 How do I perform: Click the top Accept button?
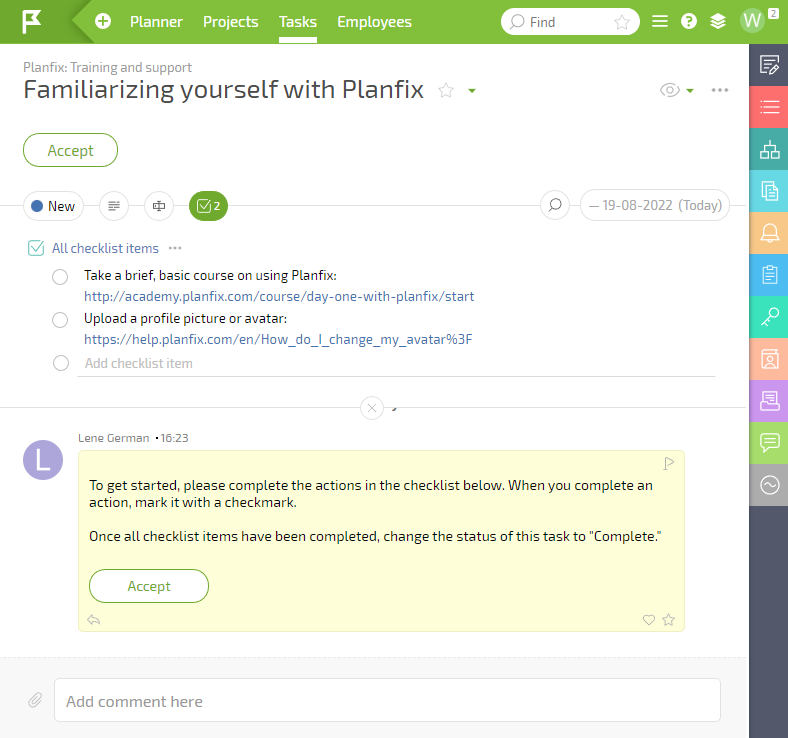pyautogui.click(x=70, y=150)
